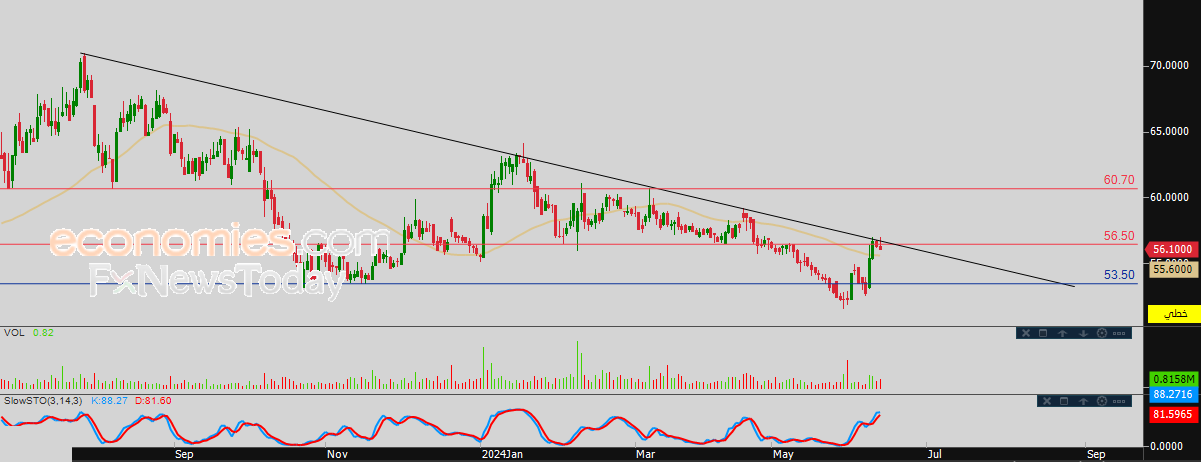
Task: Click the 55.6000 moving average price tag
Action: [1171, 268]
